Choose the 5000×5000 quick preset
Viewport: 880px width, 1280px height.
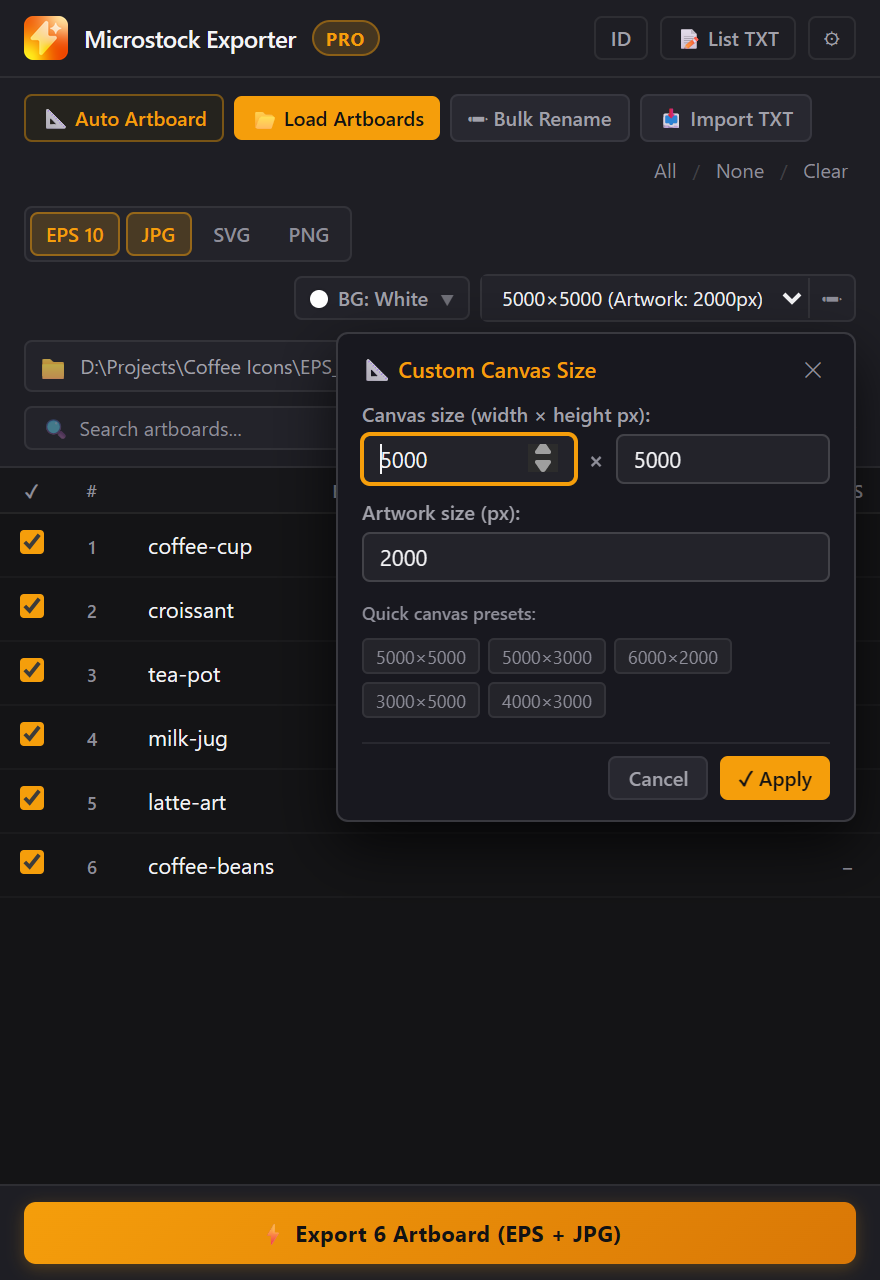(421, 657)
